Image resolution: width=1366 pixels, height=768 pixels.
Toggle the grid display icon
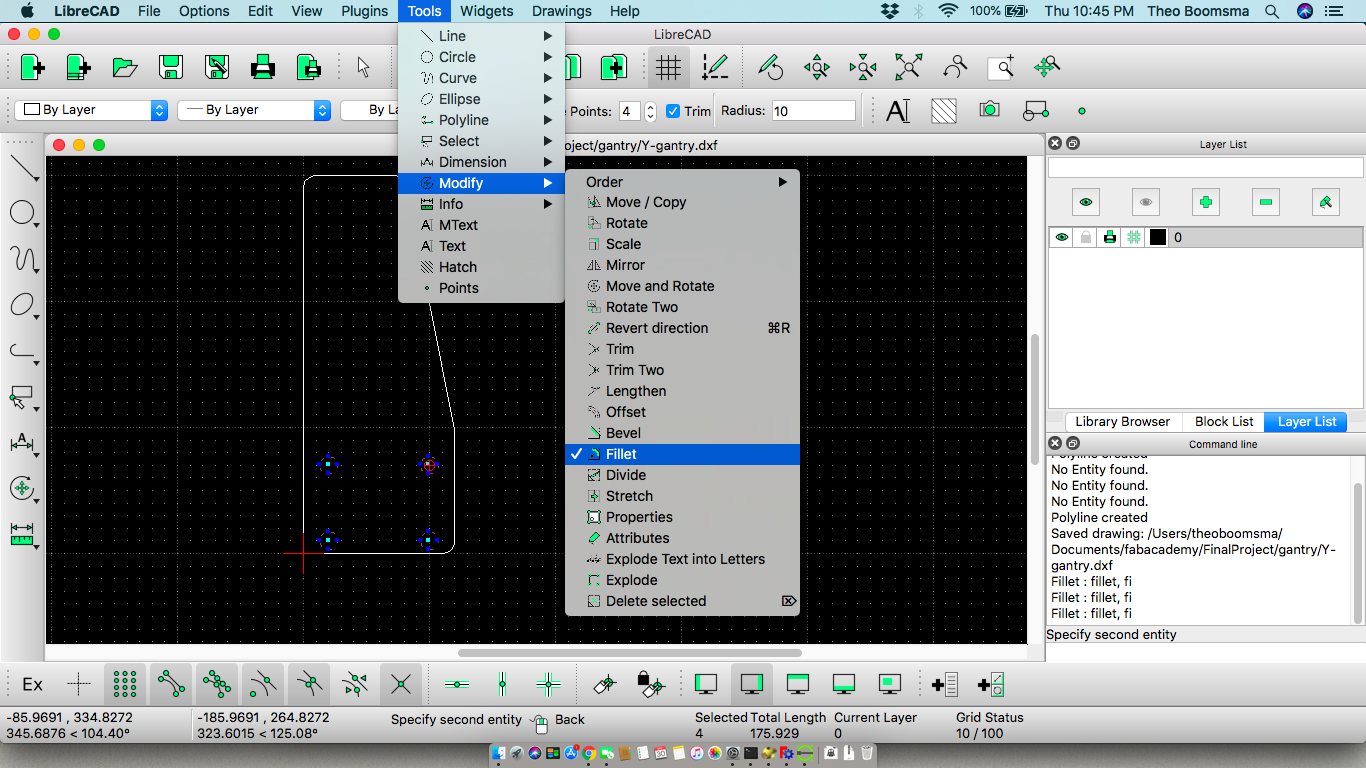coord(668,66)
